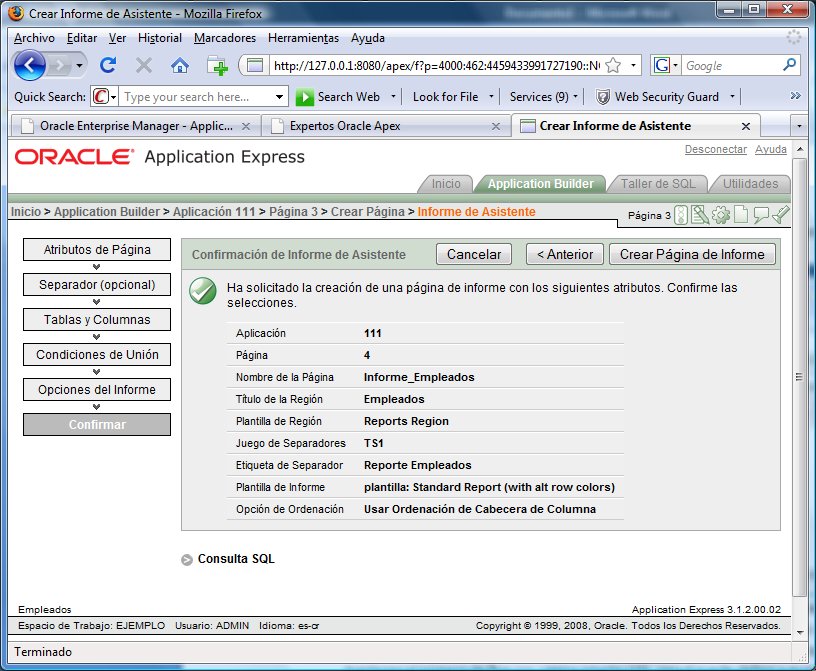This screenshot has height=671, width=816.
Task: Open the Shared Components gear icon
Action: pyautogui.click(x=721, y=215)
